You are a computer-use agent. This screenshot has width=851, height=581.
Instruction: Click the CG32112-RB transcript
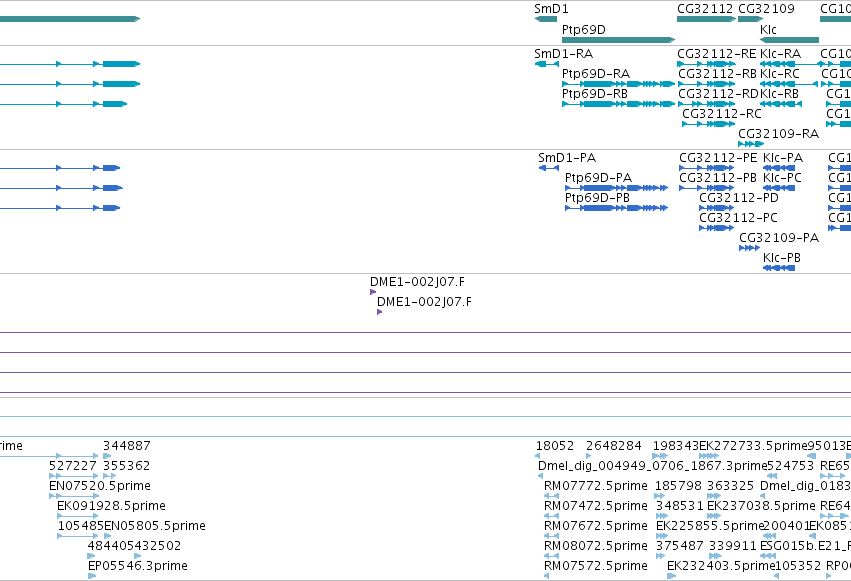(x=706, y=84)
